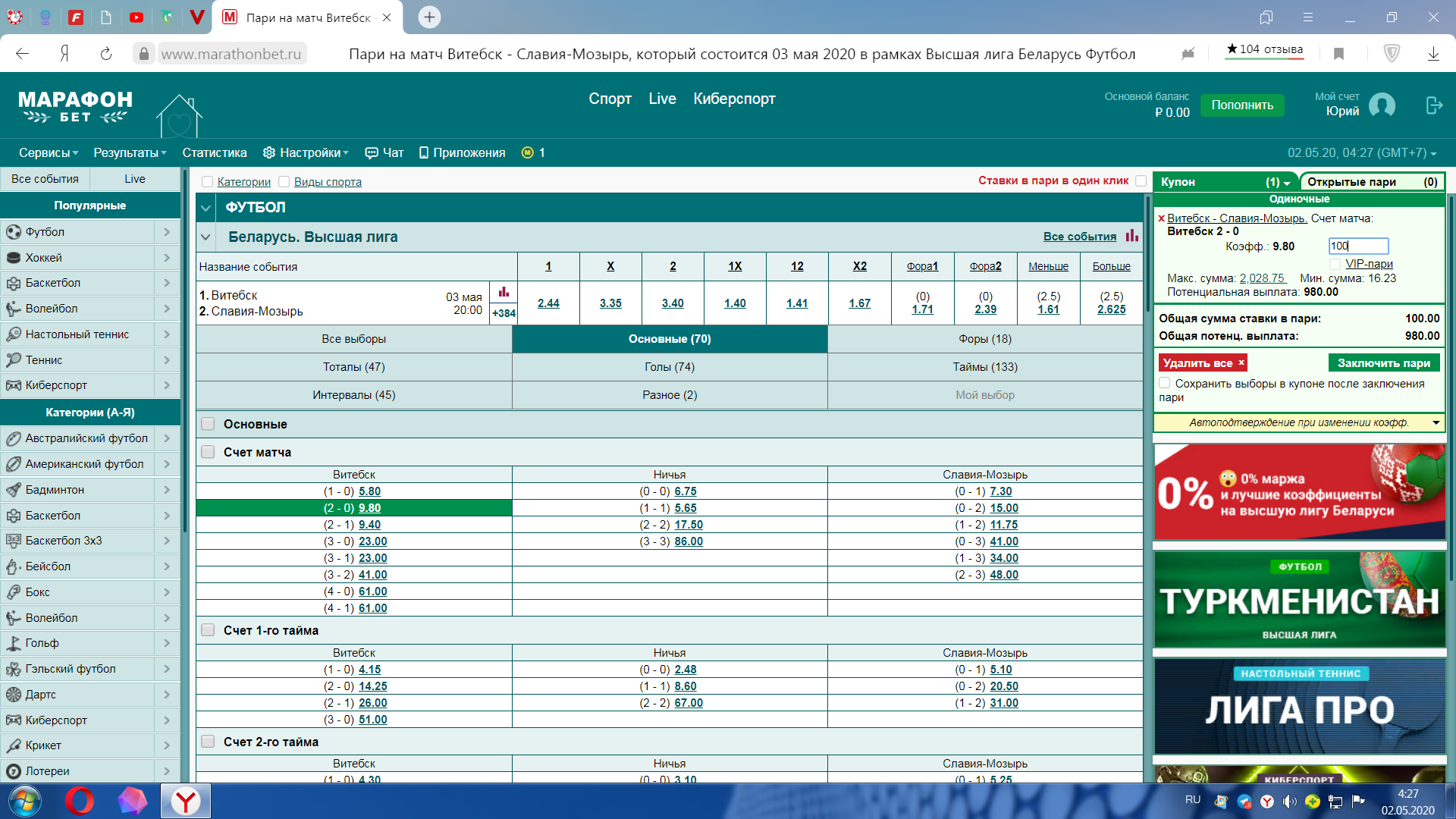Click the Хоккей puck icon in sidebar

[x=14, y=258]
